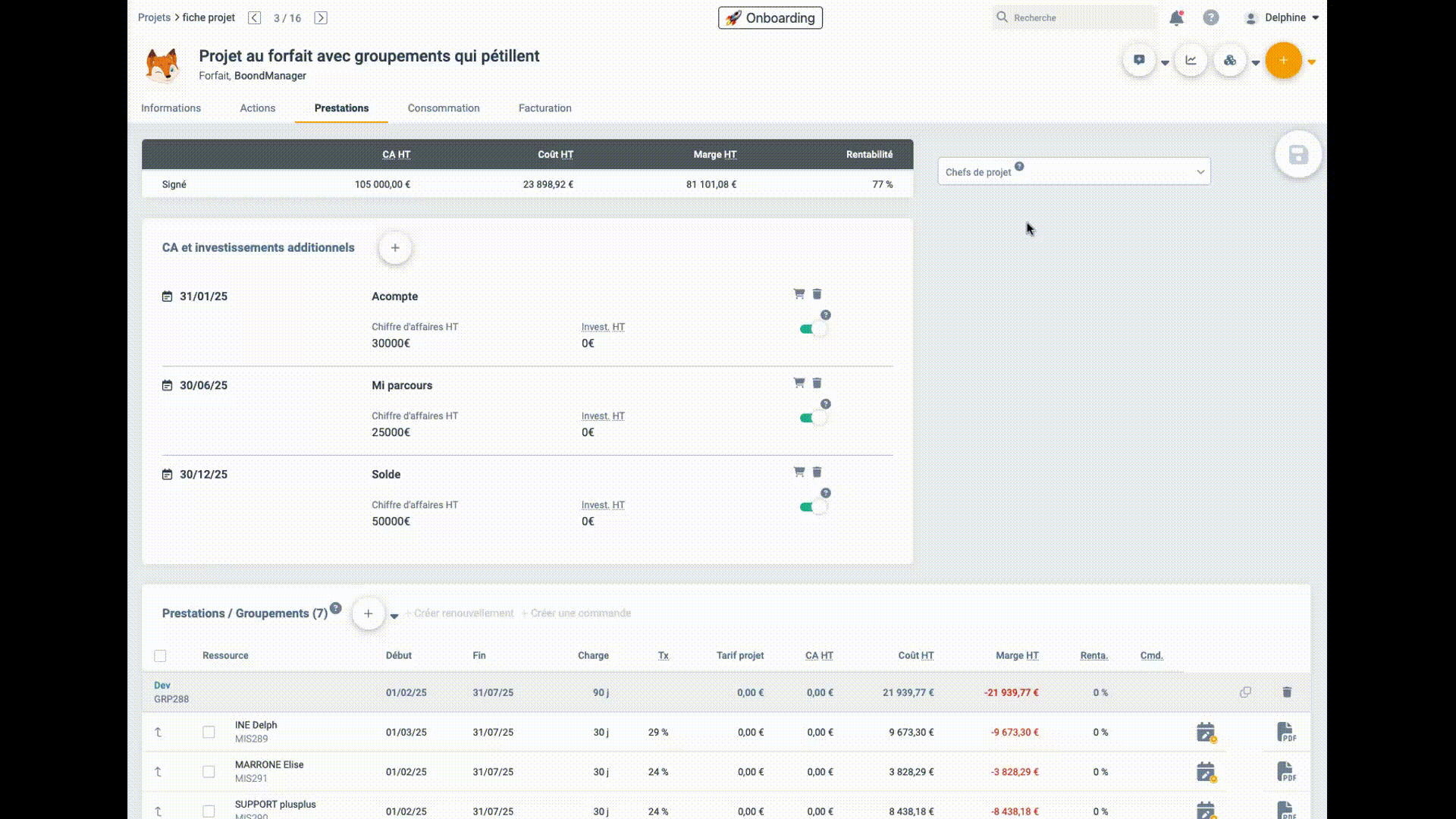Click the notifications bell icon
The image size is (1456, 819).
tap(1176, 18)
